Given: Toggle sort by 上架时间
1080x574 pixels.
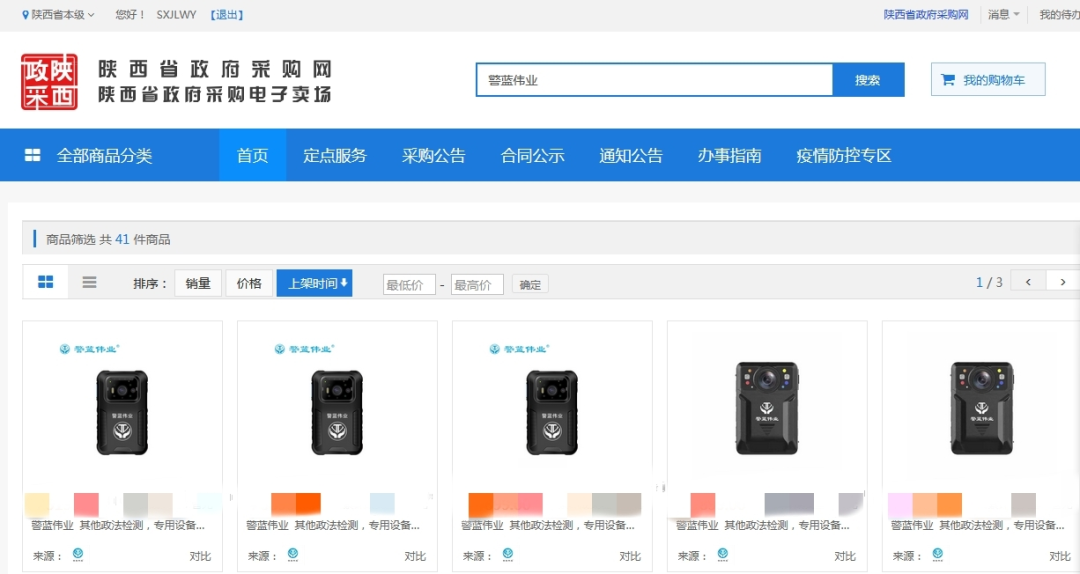Looking at the screenshot, I should click(x=314, y=283).
